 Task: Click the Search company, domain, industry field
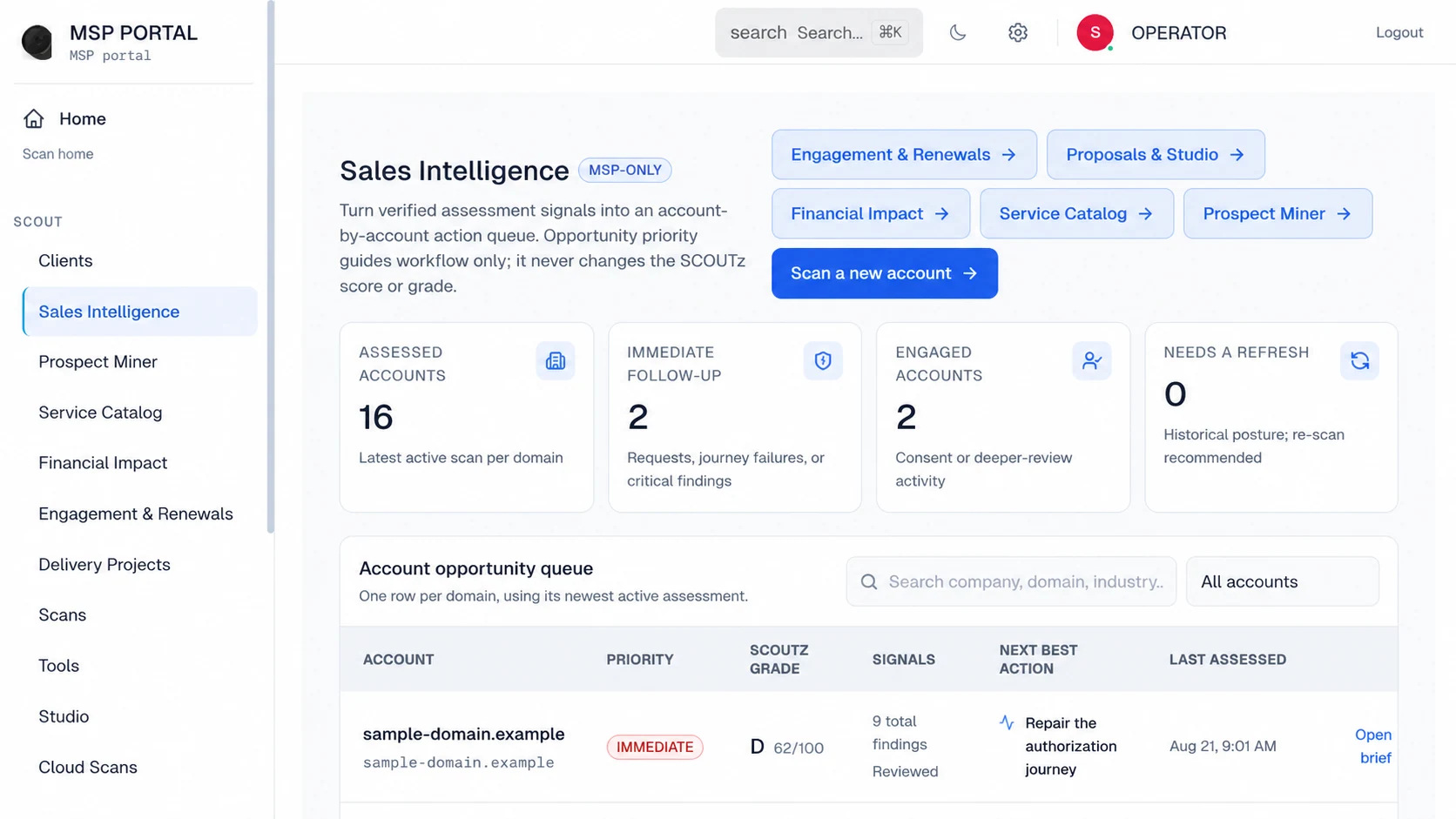tap(1011, 581)
